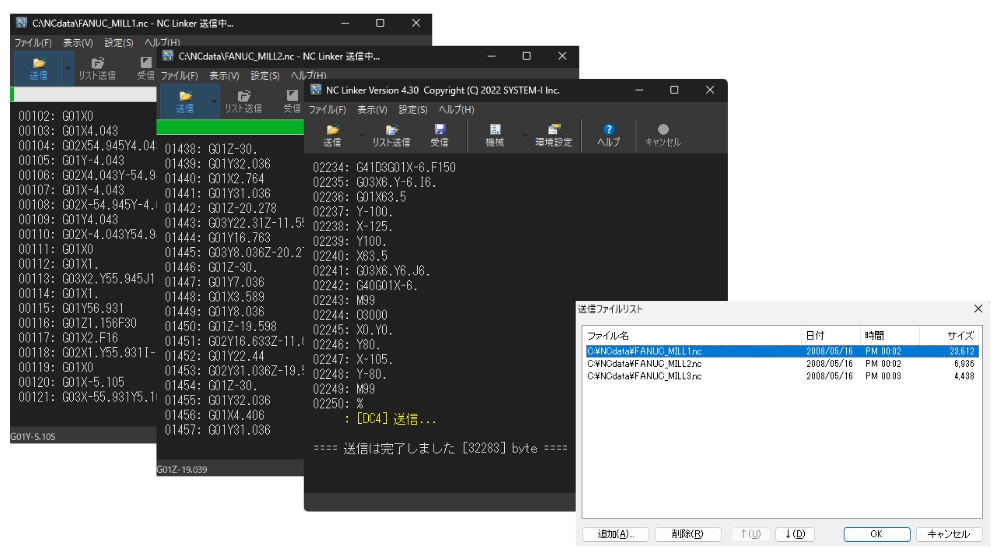Click app icon in NC Linker Version 4.30 title bar
1000x560 pixels.
pyautogui.click(x=316, y=90)
